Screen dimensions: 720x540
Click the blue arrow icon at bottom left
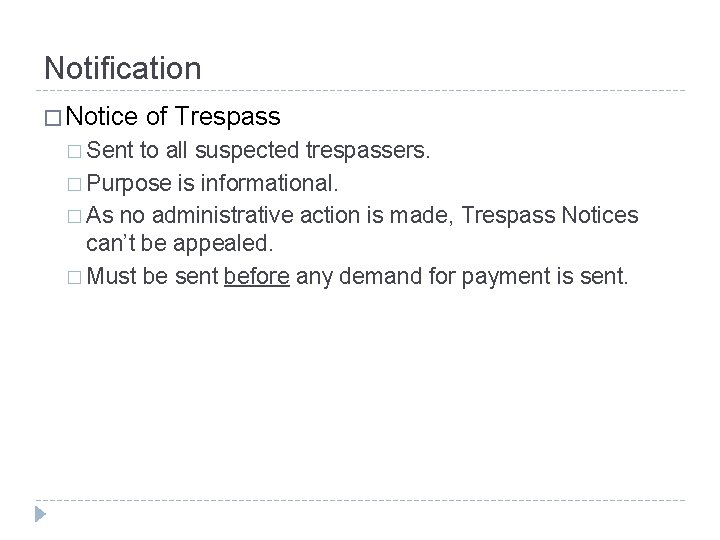click(x=38, y=516)
